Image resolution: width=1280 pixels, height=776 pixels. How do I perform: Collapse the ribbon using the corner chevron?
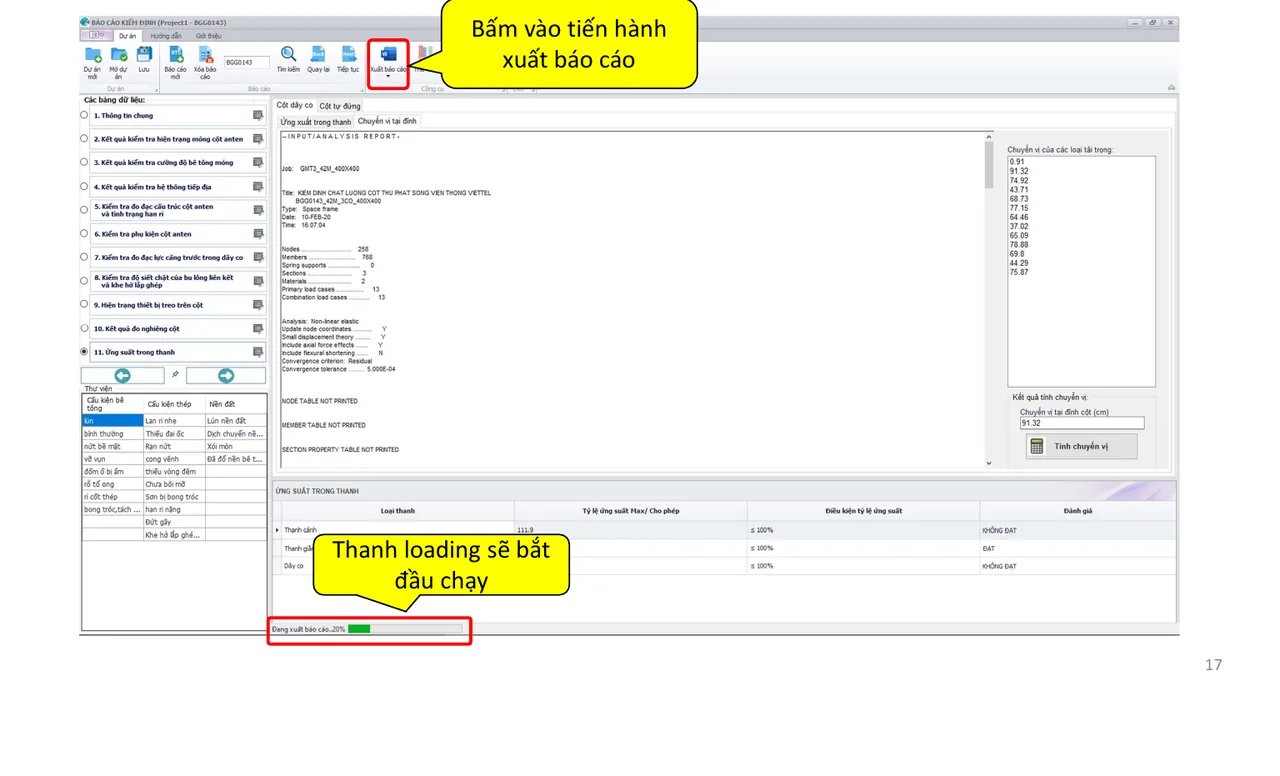(1171, 88)
